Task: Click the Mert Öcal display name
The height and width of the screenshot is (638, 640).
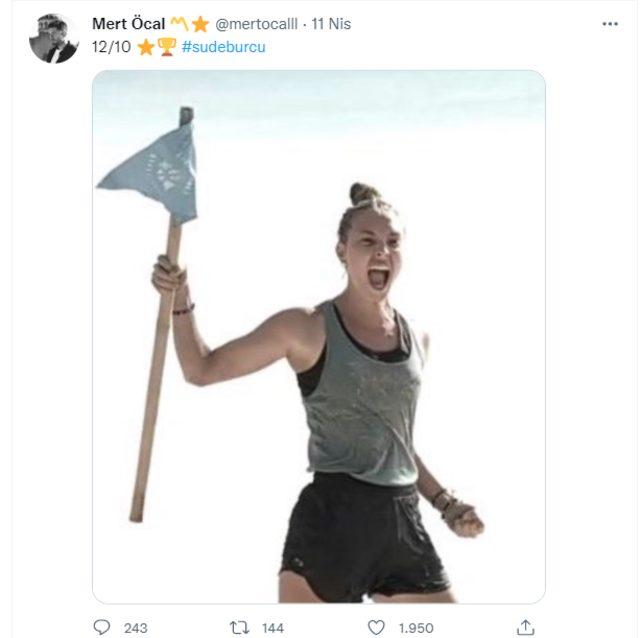Action: tap(129, 24)
